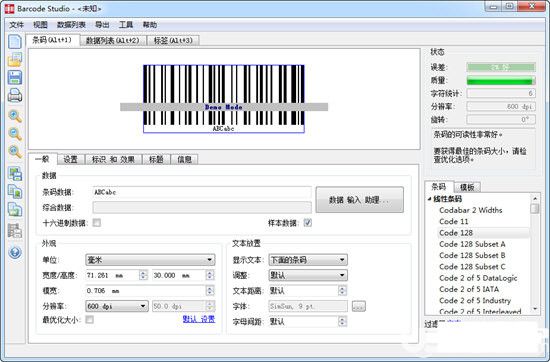Open the 单位 dropdown showing 毫米
550x362 pixels.
150,260
